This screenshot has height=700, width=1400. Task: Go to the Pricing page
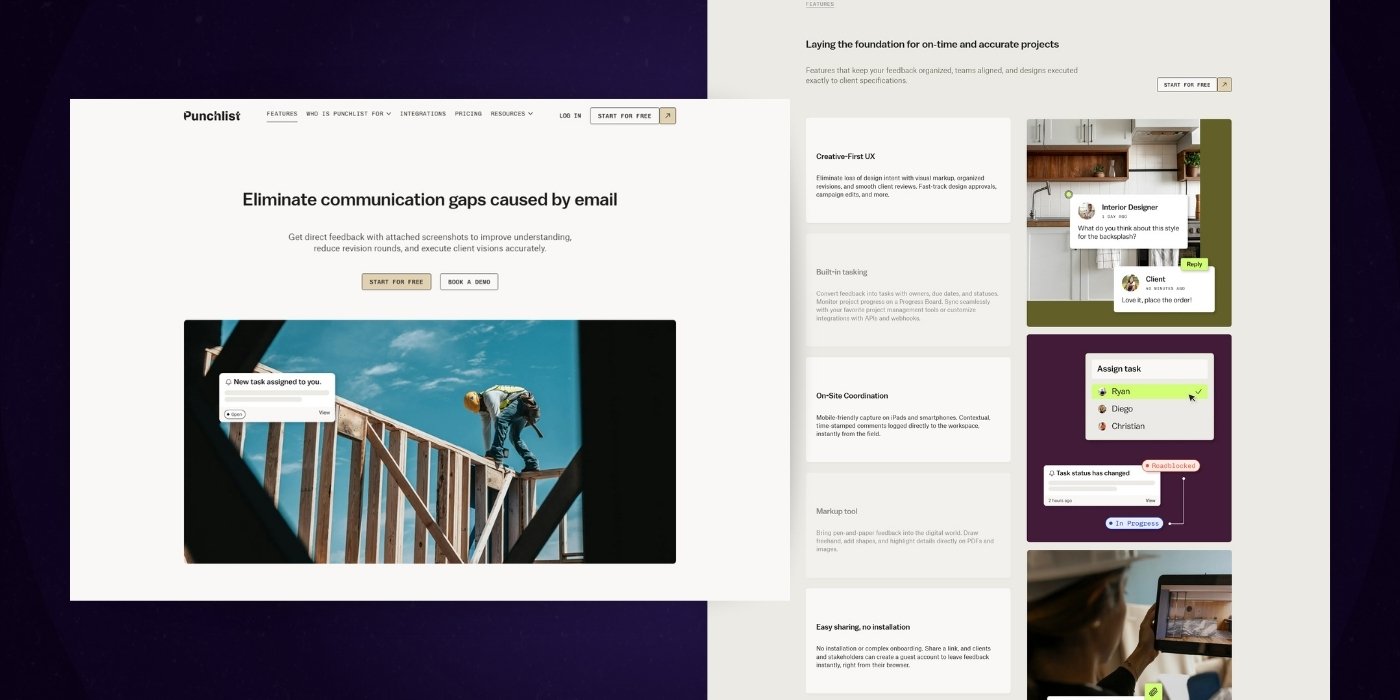pos(468,114)
